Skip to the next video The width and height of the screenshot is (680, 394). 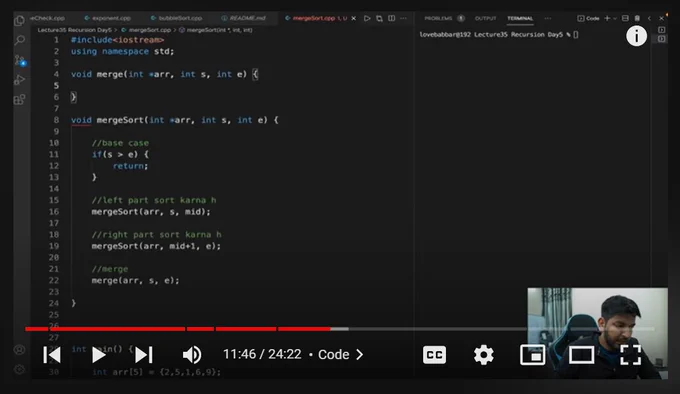click(144, 355)
